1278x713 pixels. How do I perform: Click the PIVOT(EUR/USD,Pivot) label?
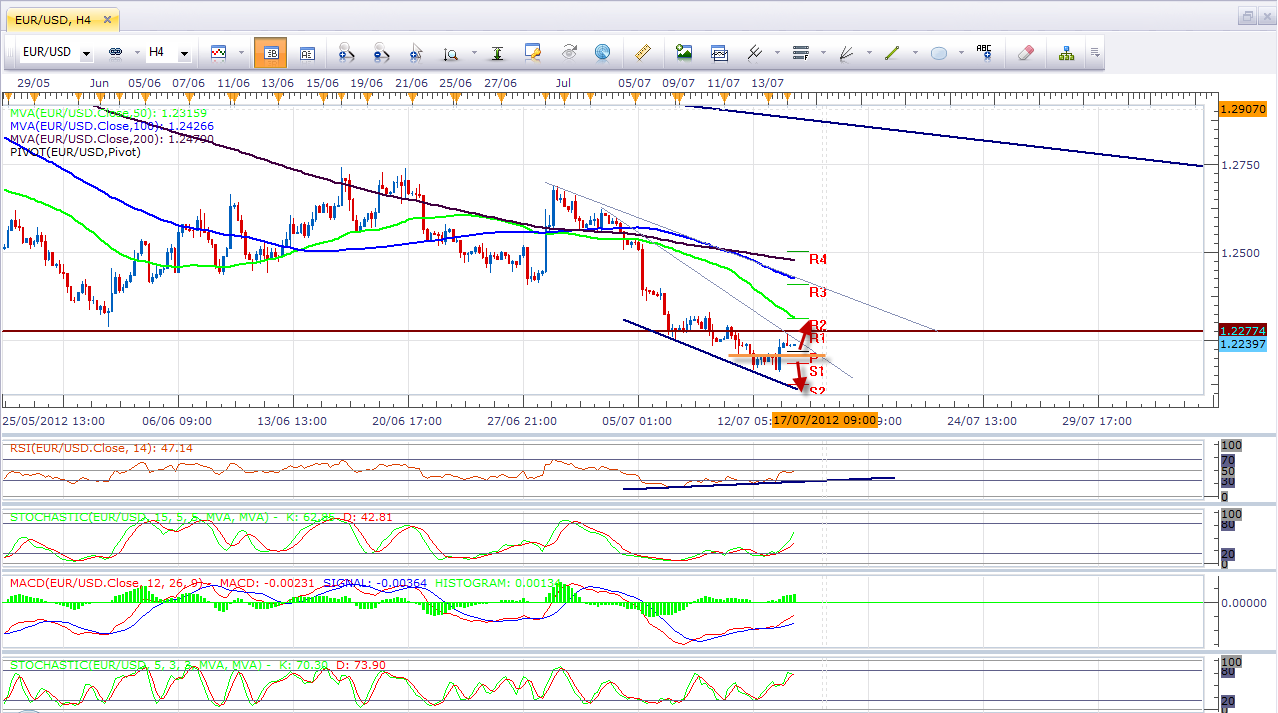[x=77, y=152]
